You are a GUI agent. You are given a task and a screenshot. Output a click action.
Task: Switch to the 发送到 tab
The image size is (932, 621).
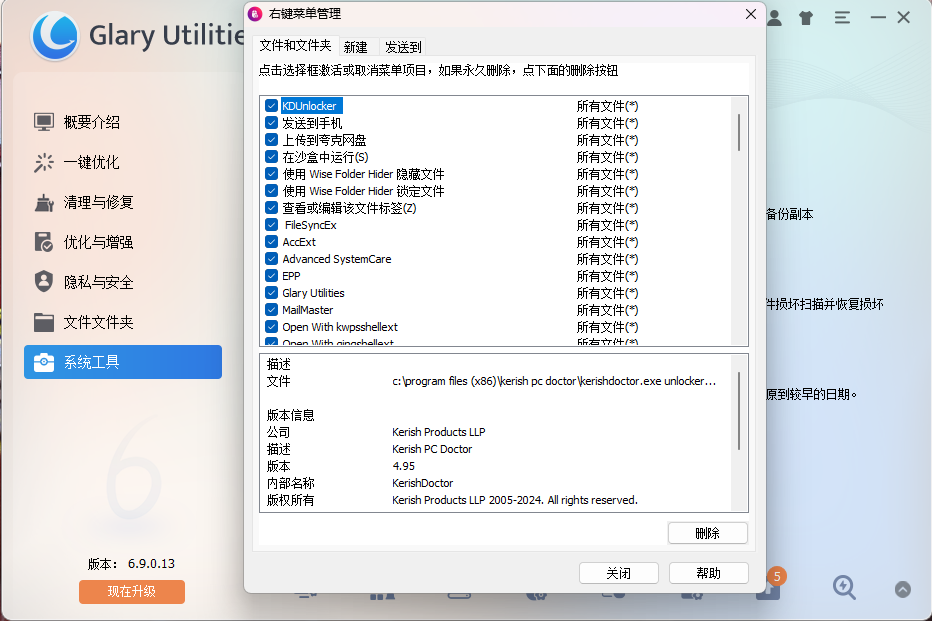(x=403, y=47)
